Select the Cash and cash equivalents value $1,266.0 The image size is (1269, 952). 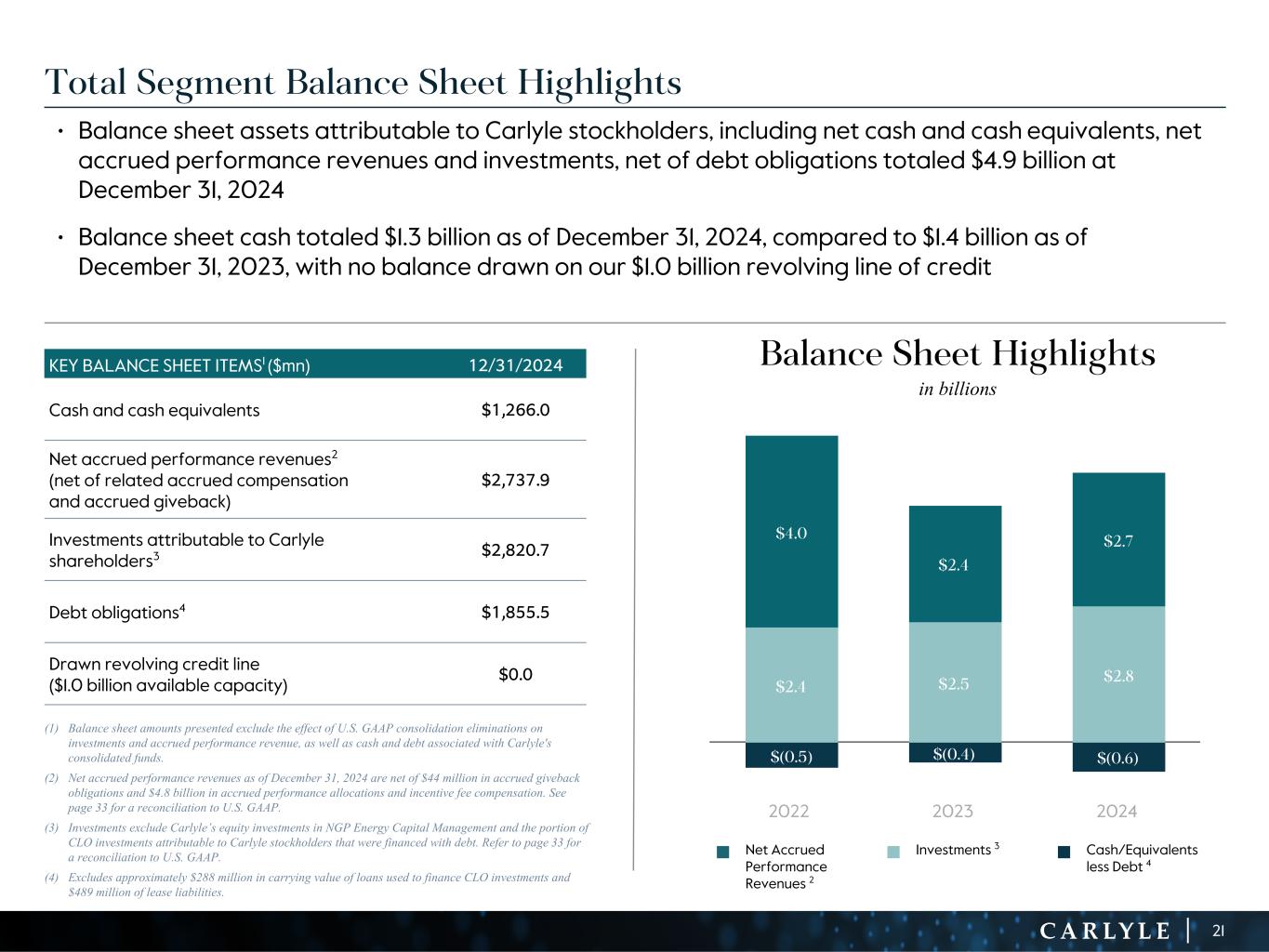click(x=514, y=410)
